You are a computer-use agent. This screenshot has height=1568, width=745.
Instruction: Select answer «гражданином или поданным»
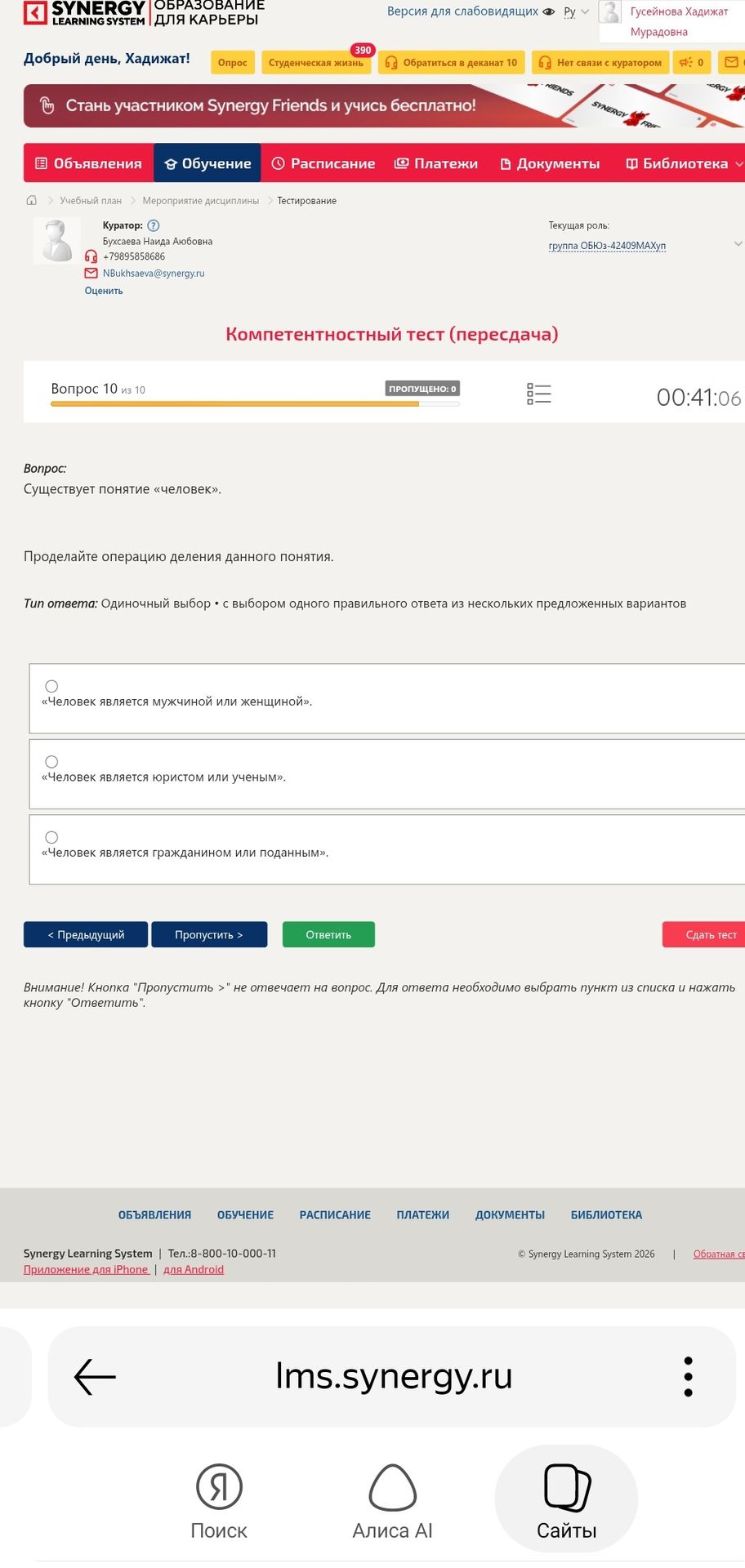point(51,837)
